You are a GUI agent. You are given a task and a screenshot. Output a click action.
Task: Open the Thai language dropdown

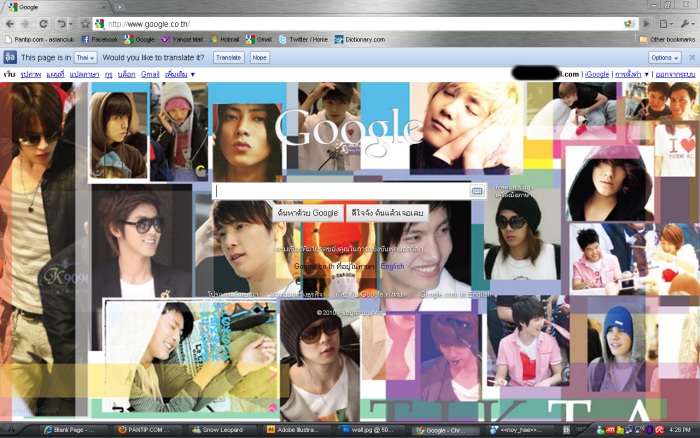(x=85, y=58)
